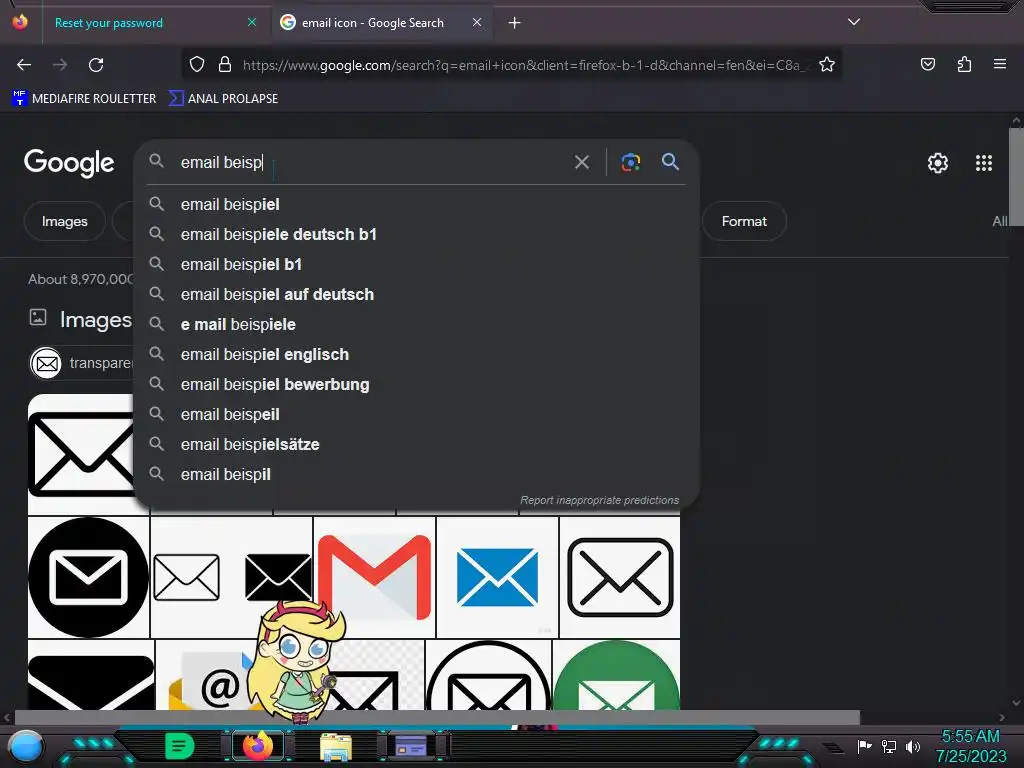
Task: Open the Firefox extensions puzzle icon
Action: tap(964, 64)
